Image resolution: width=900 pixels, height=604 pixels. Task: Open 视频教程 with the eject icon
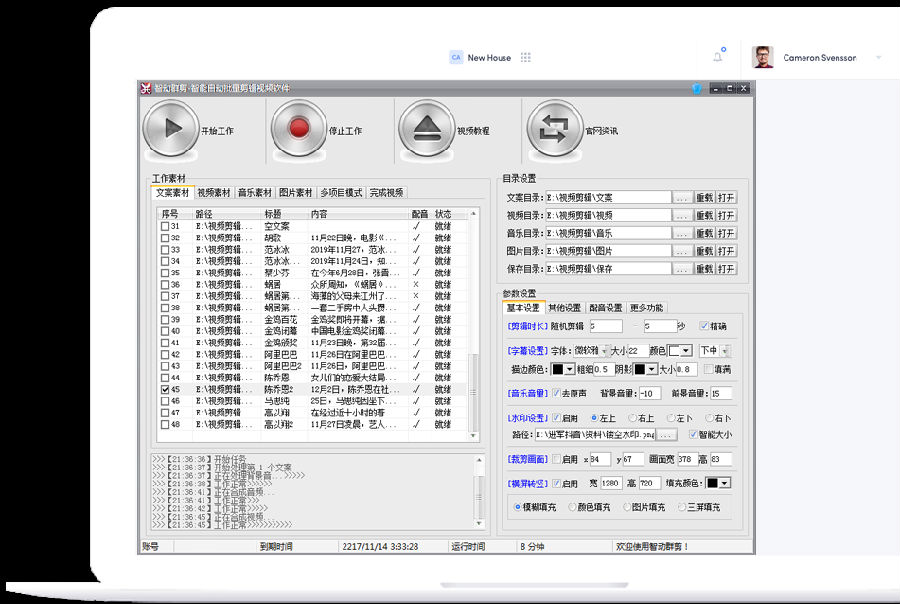coord(426,128)
